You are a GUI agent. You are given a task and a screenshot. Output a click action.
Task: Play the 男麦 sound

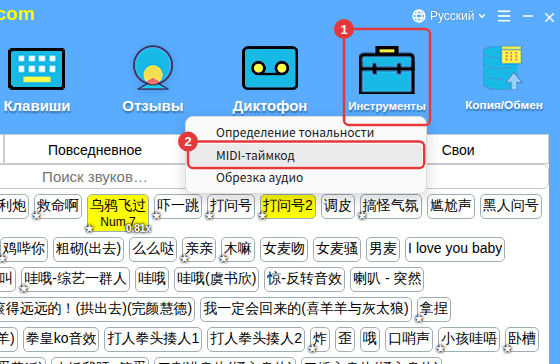click(x=383, y=249)
